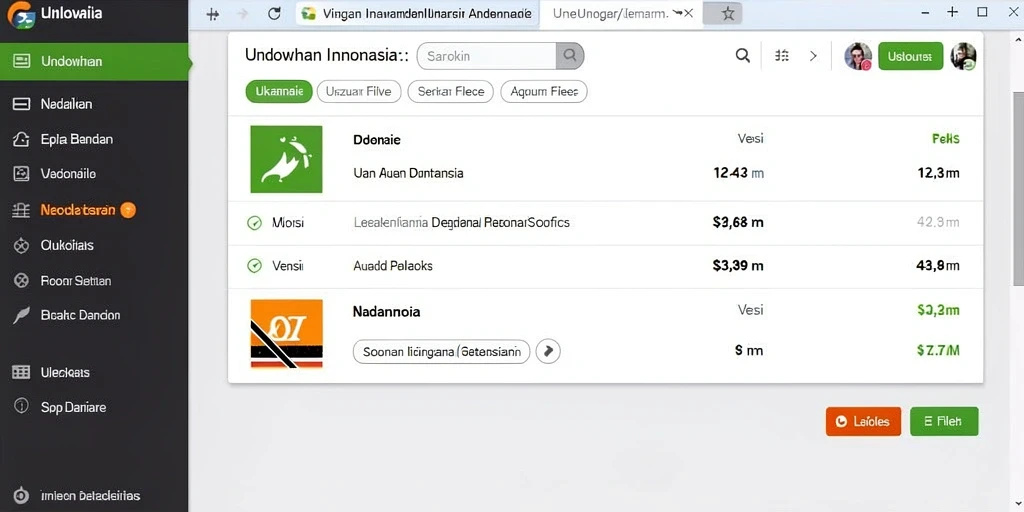Click the green Ustourss button
1024x512 pixels.
(x=910, y=57)
